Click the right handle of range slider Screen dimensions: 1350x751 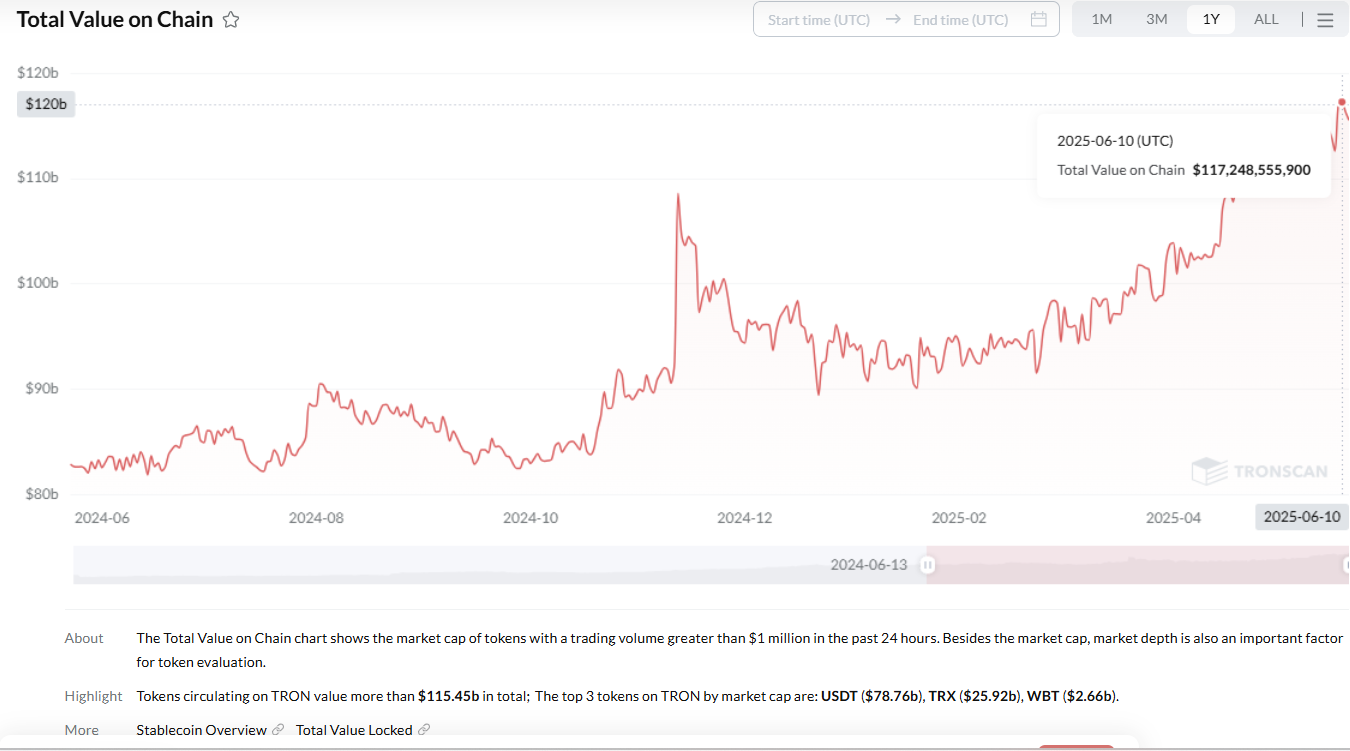pyautogui.click(x=1345, y=565)
